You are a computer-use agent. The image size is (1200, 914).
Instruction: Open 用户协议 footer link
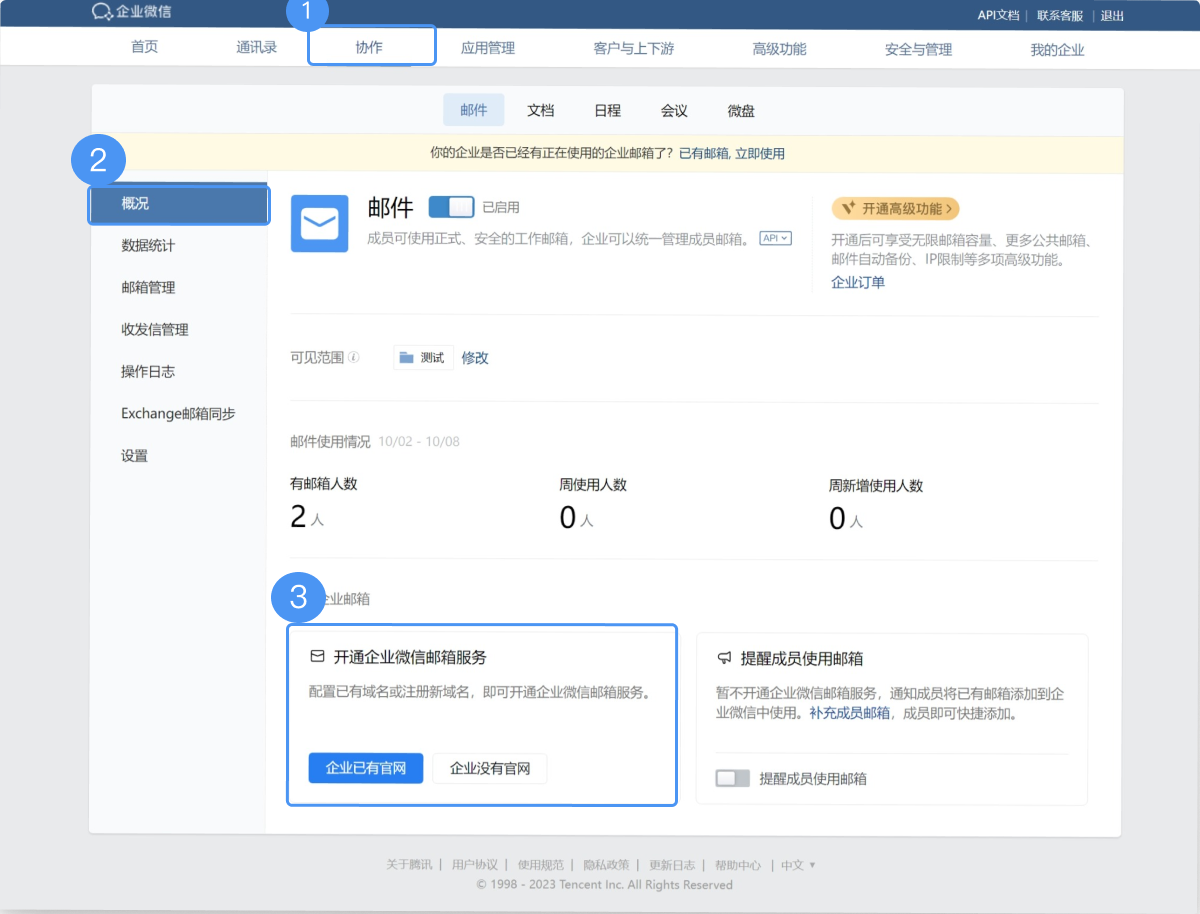[x=475, y=865]
